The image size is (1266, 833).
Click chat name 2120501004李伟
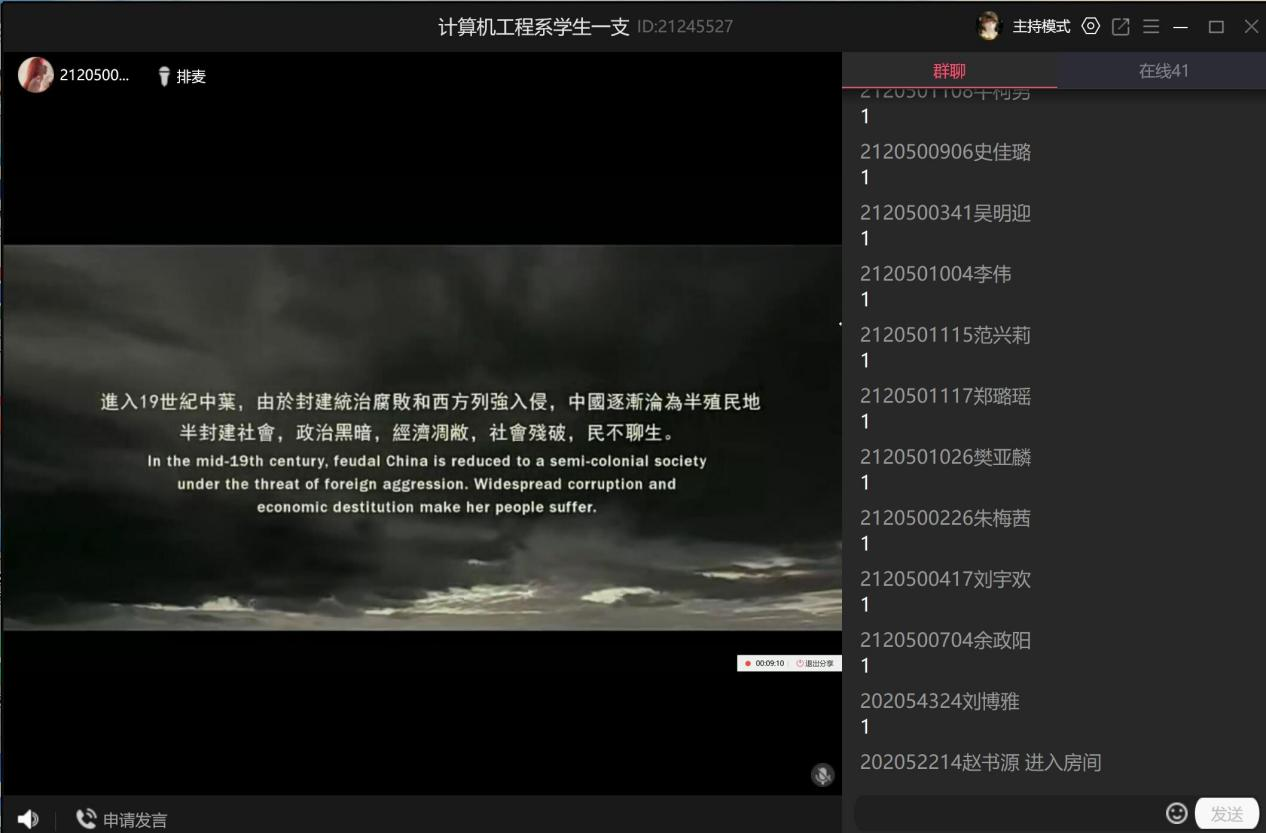click(x=936, y=274)
